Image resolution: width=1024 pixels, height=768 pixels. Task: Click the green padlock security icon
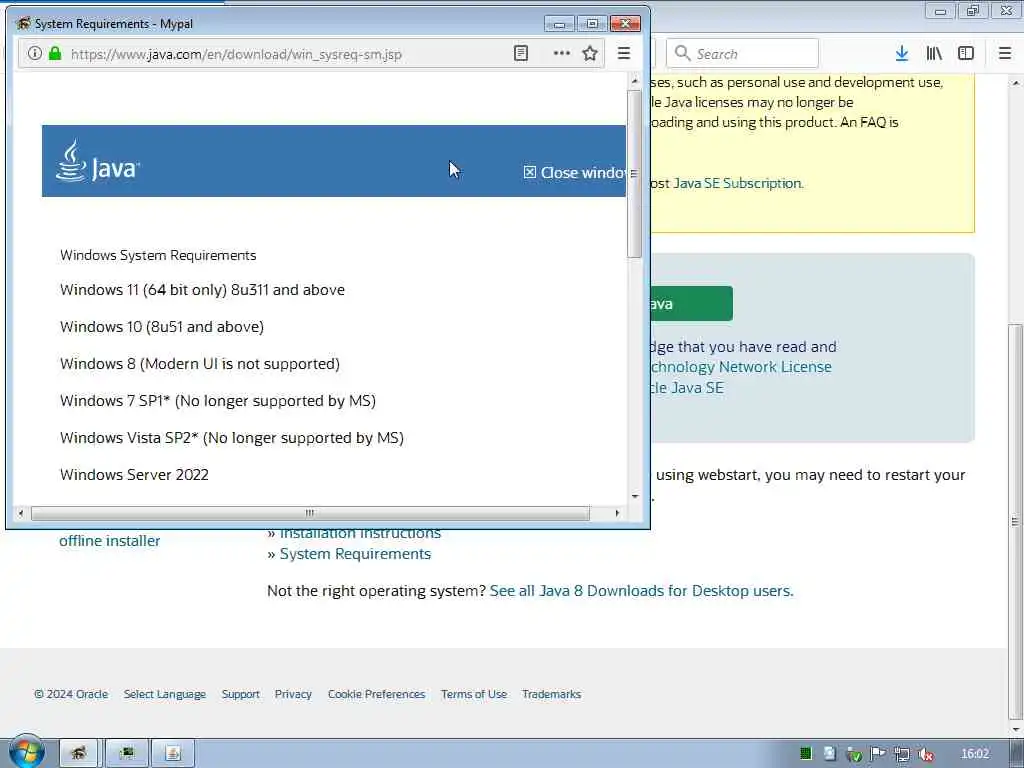(55, 54)
